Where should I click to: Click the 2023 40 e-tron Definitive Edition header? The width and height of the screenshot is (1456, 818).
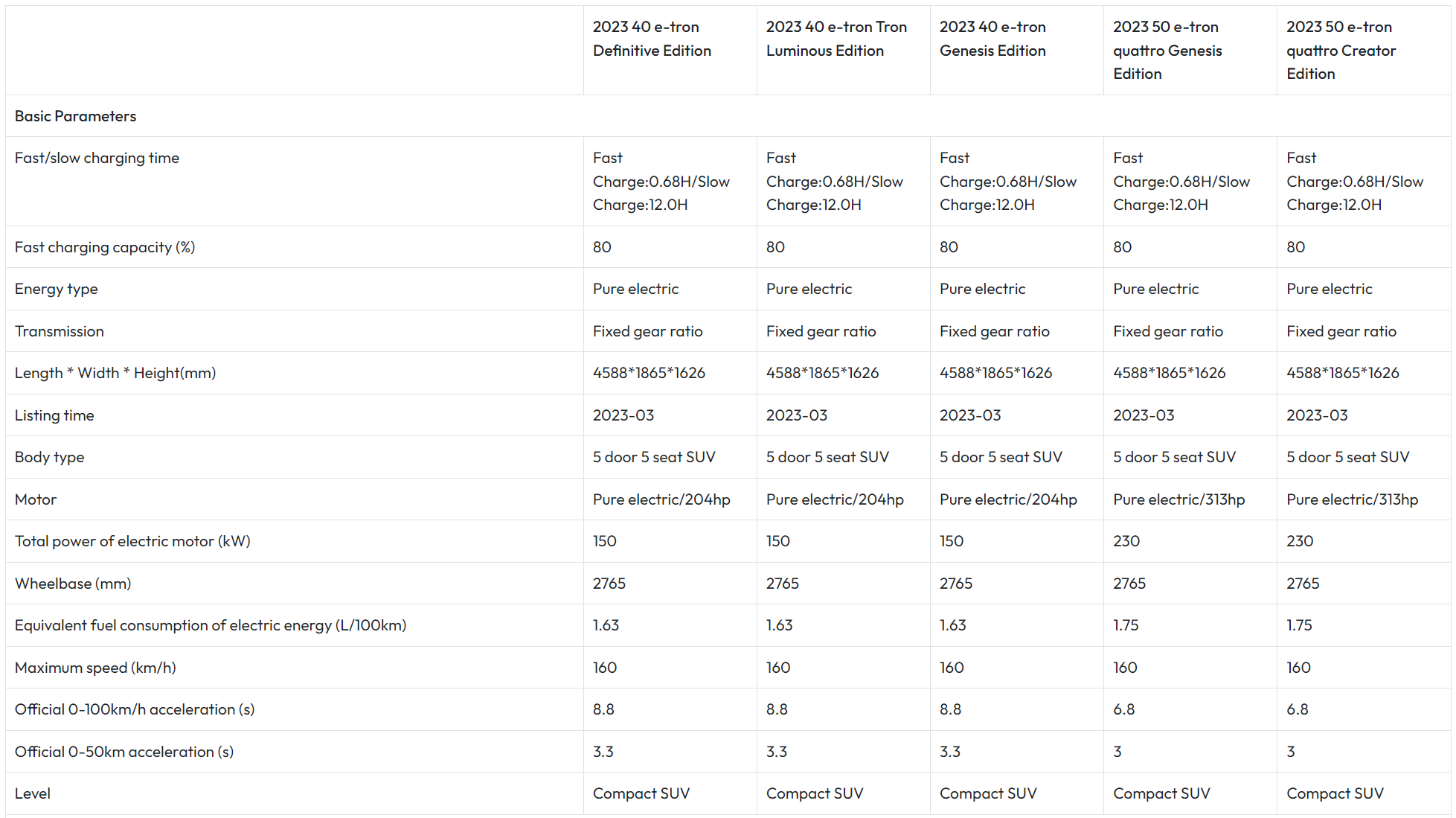(x=652, y=39)
